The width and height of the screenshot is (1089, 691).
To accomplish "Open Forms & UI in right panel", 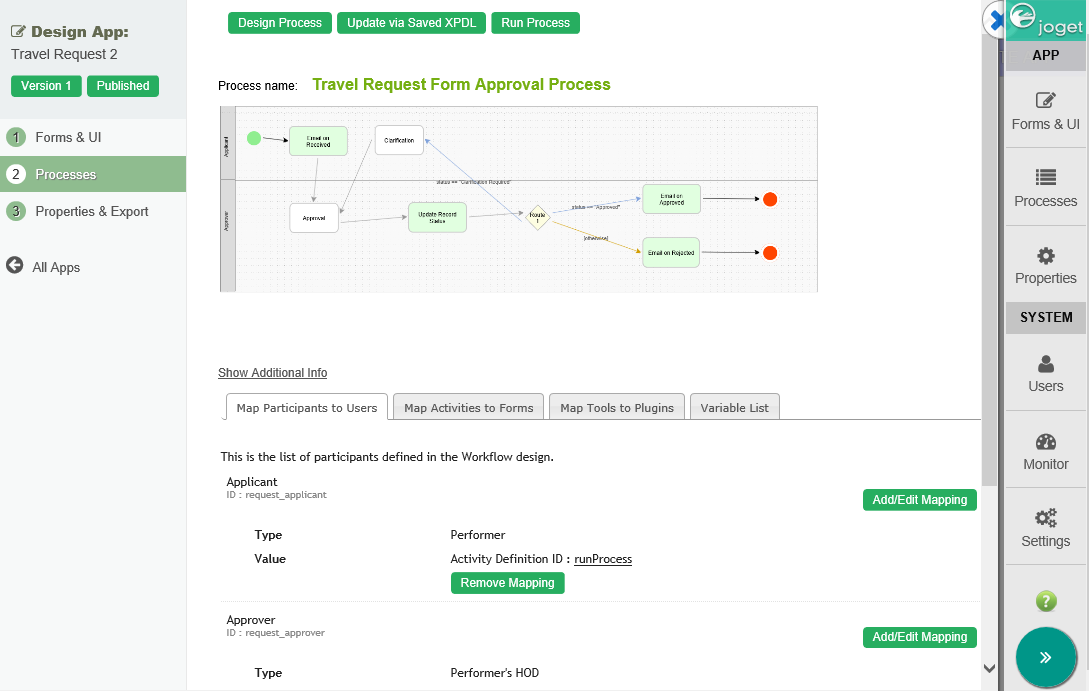I will (x=1045, y=110).
